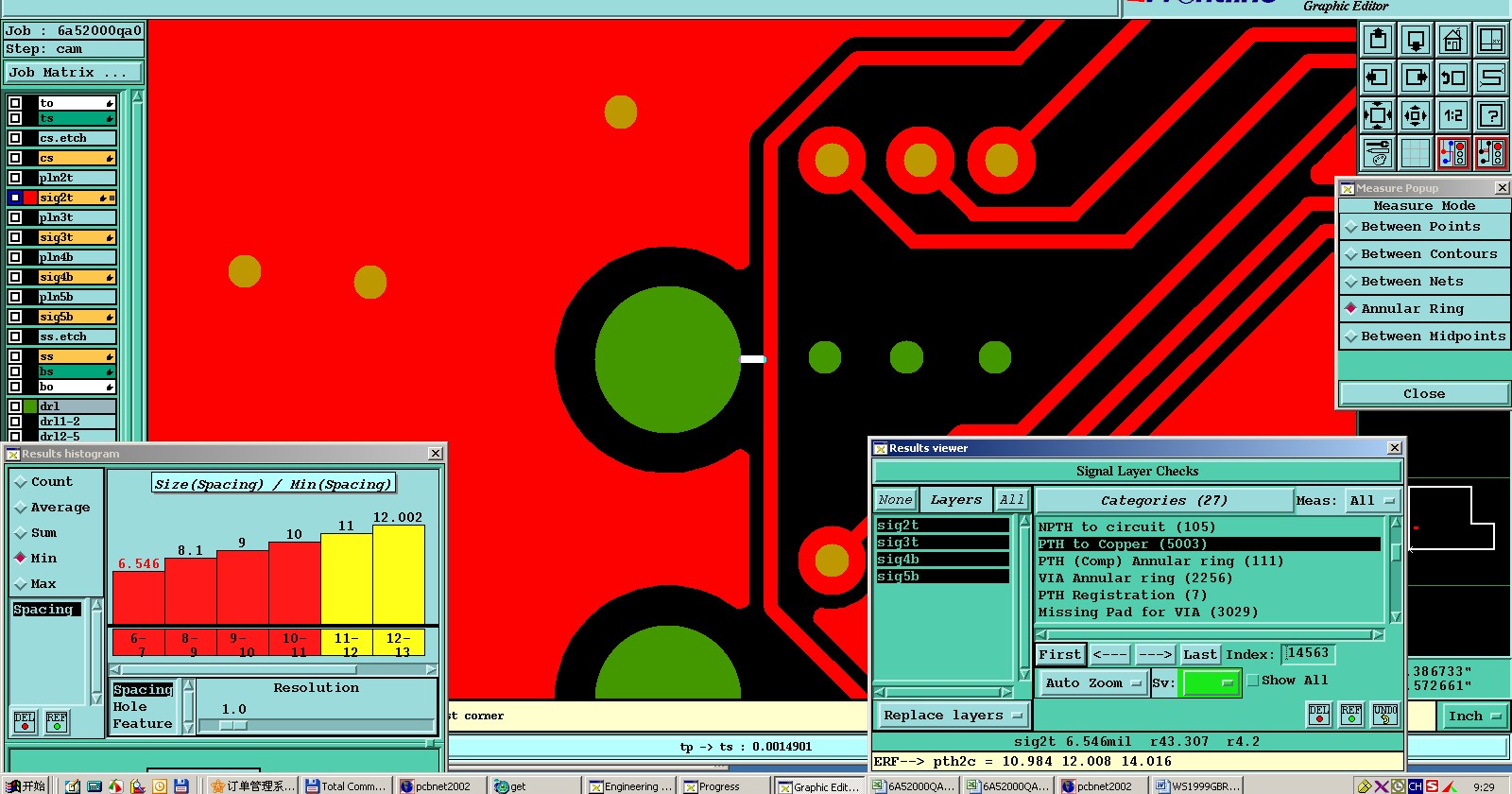The height and width of the screenshot is (794, 1512).
Task: Click REF icon in Results viewer
Action: tap(1351, 715)
